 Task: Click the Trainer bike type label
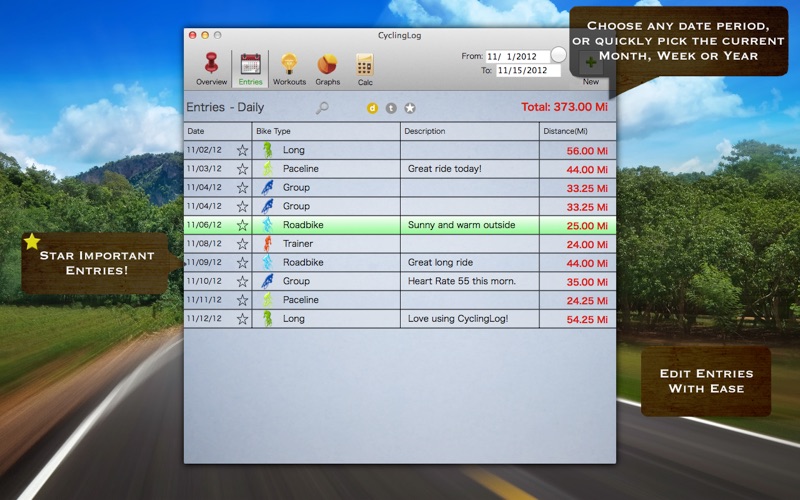(298, 244)
